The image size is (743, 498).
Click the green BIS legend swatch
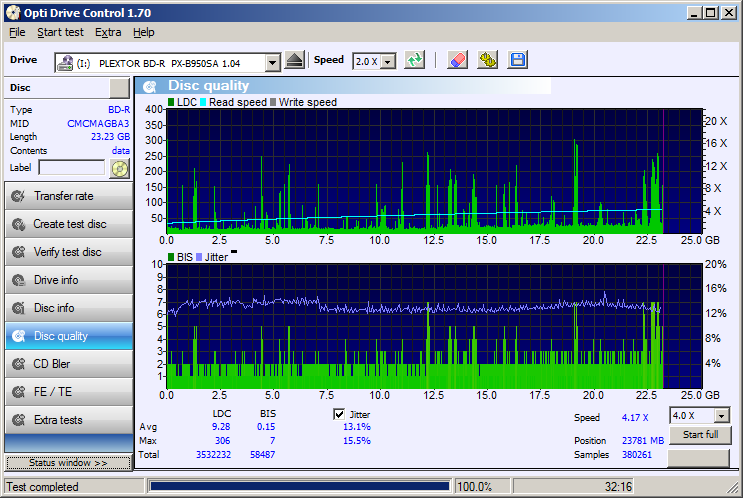tap(171, 257)
